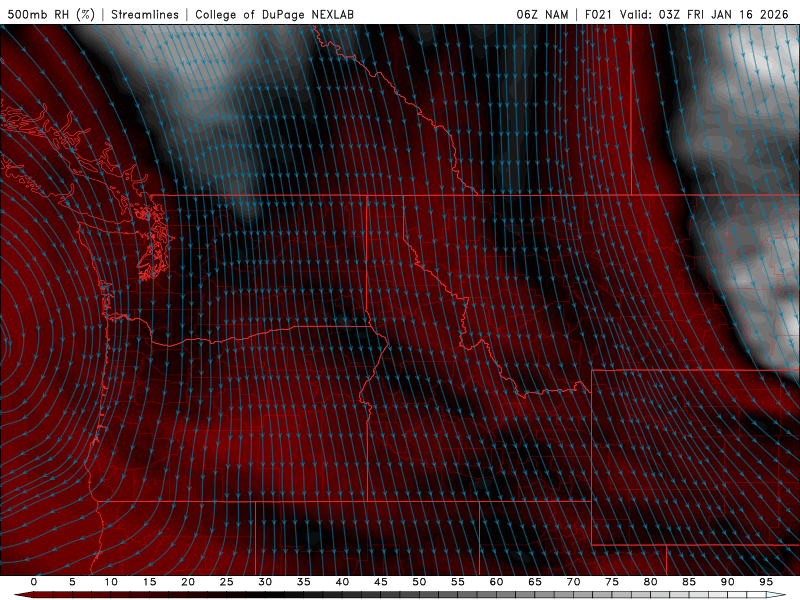The image size is (800, 600).
Task: Click the '70' value on the color scale
Action: (573, 582)
